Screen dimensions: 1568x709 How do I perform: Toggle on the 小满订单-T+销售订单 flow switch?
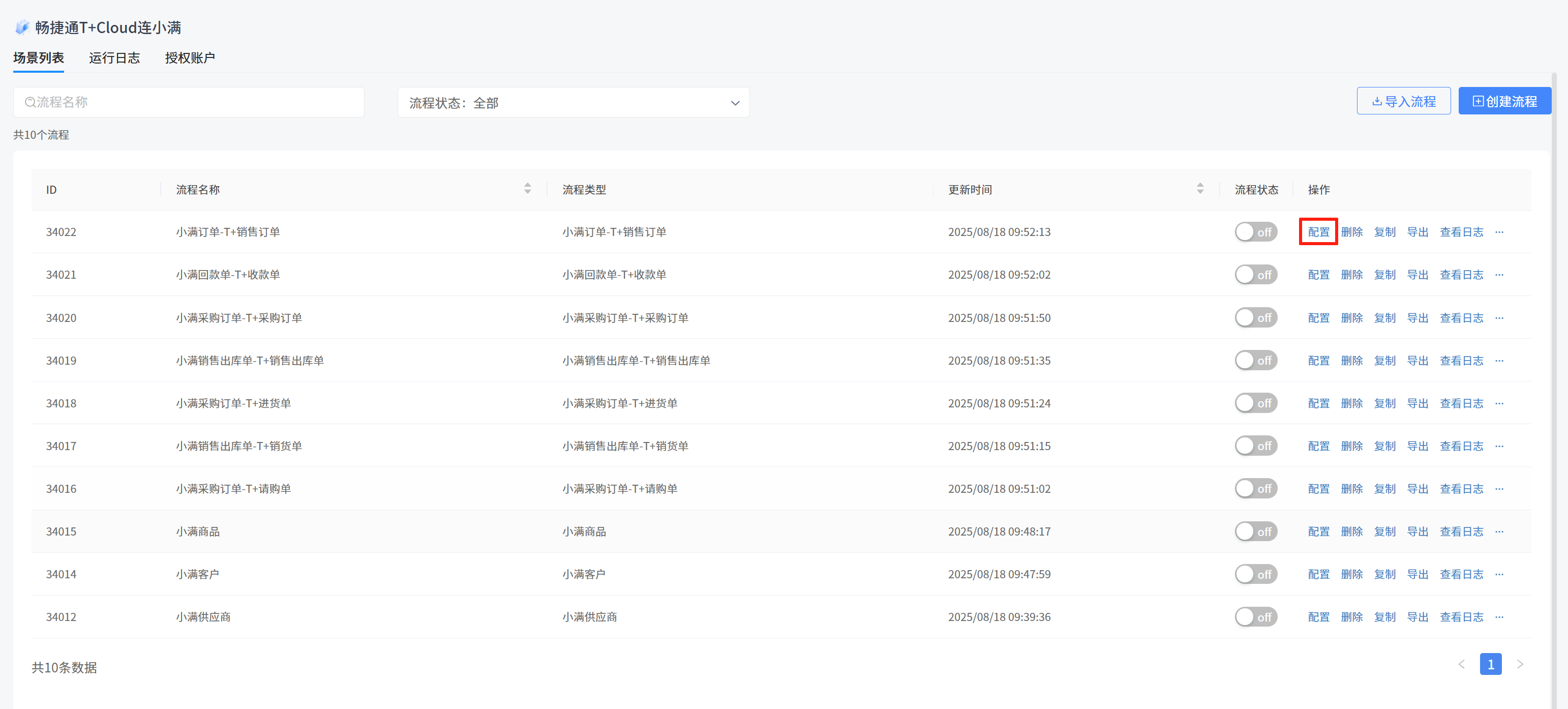(x=1255, y=232)
